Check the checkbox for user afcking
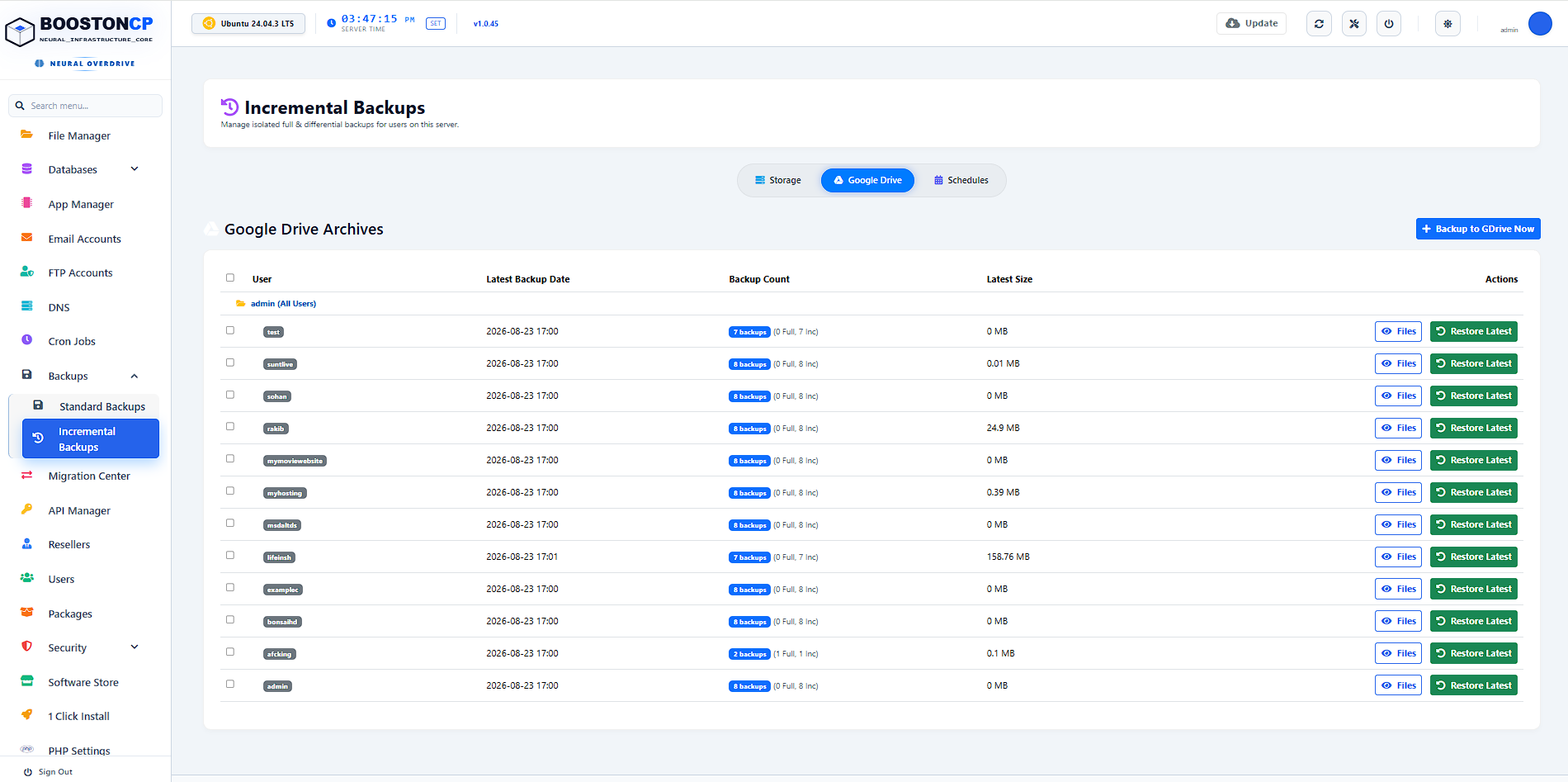This screenshot has height=782, width=1568. tap(230, 652)
